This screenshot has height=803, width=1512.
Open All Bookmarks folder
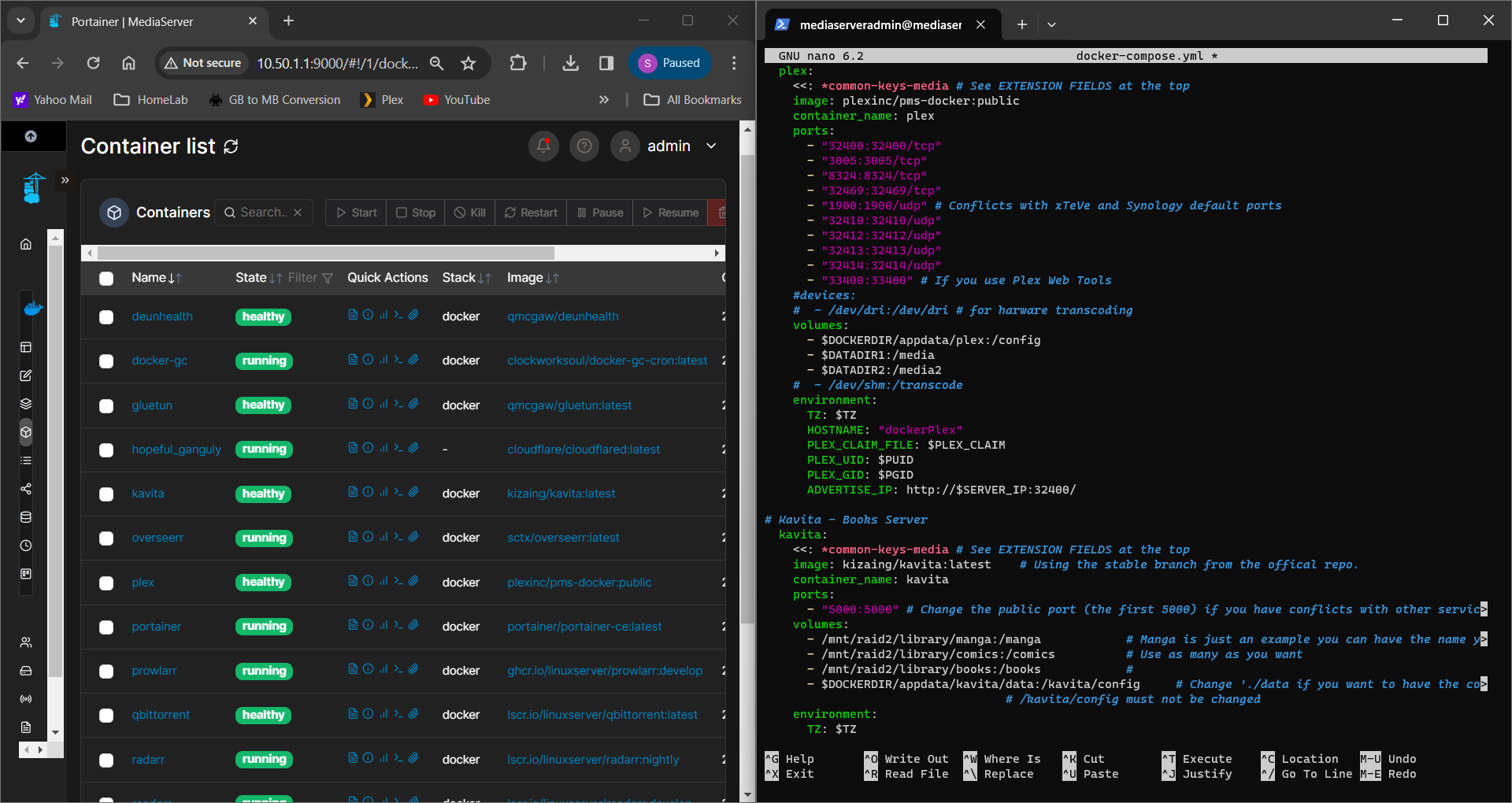click(x=693, y=100)
